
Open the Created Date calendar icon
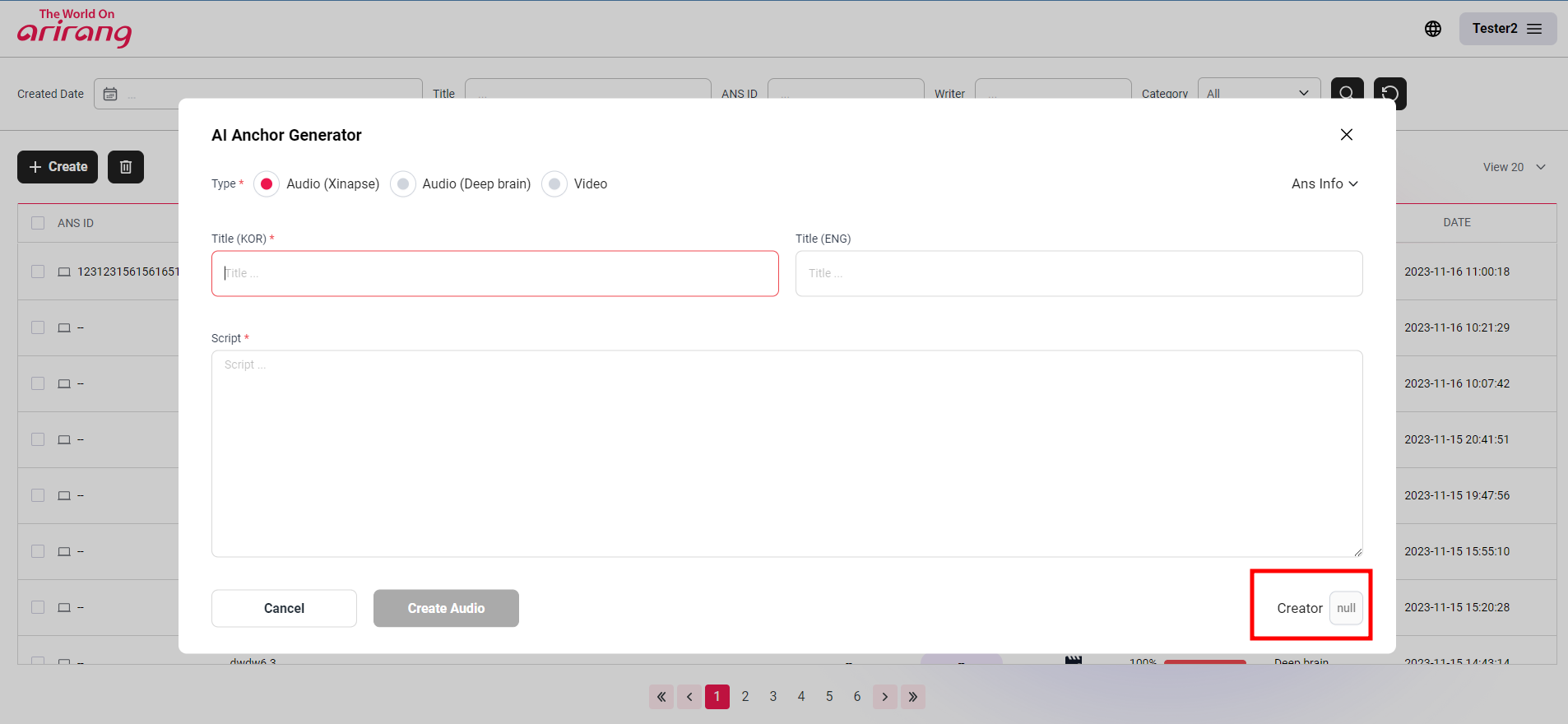pyautogui.click(x=110, y=95)
